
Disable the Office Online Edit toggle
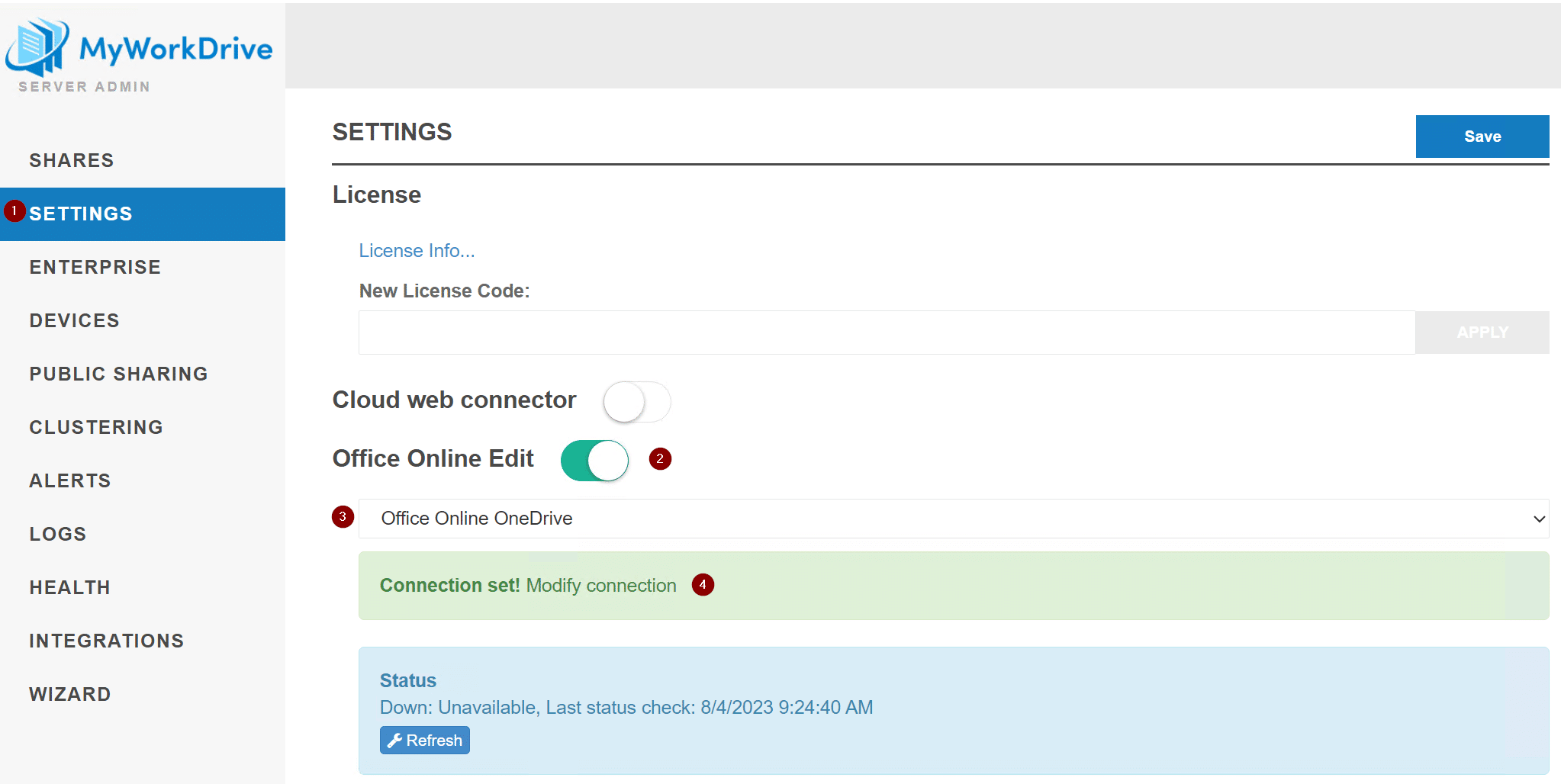point(594,460)
